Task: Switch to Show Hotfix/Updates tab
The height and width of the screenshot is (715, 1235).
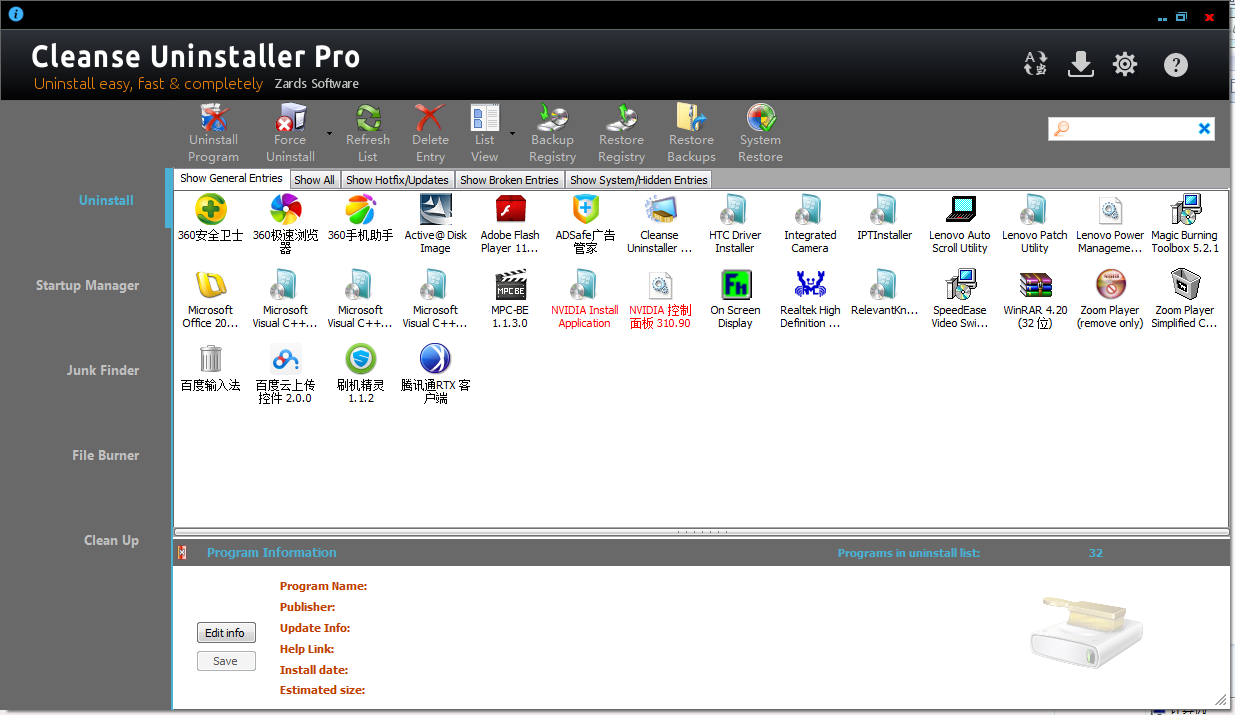Action: 397,180
